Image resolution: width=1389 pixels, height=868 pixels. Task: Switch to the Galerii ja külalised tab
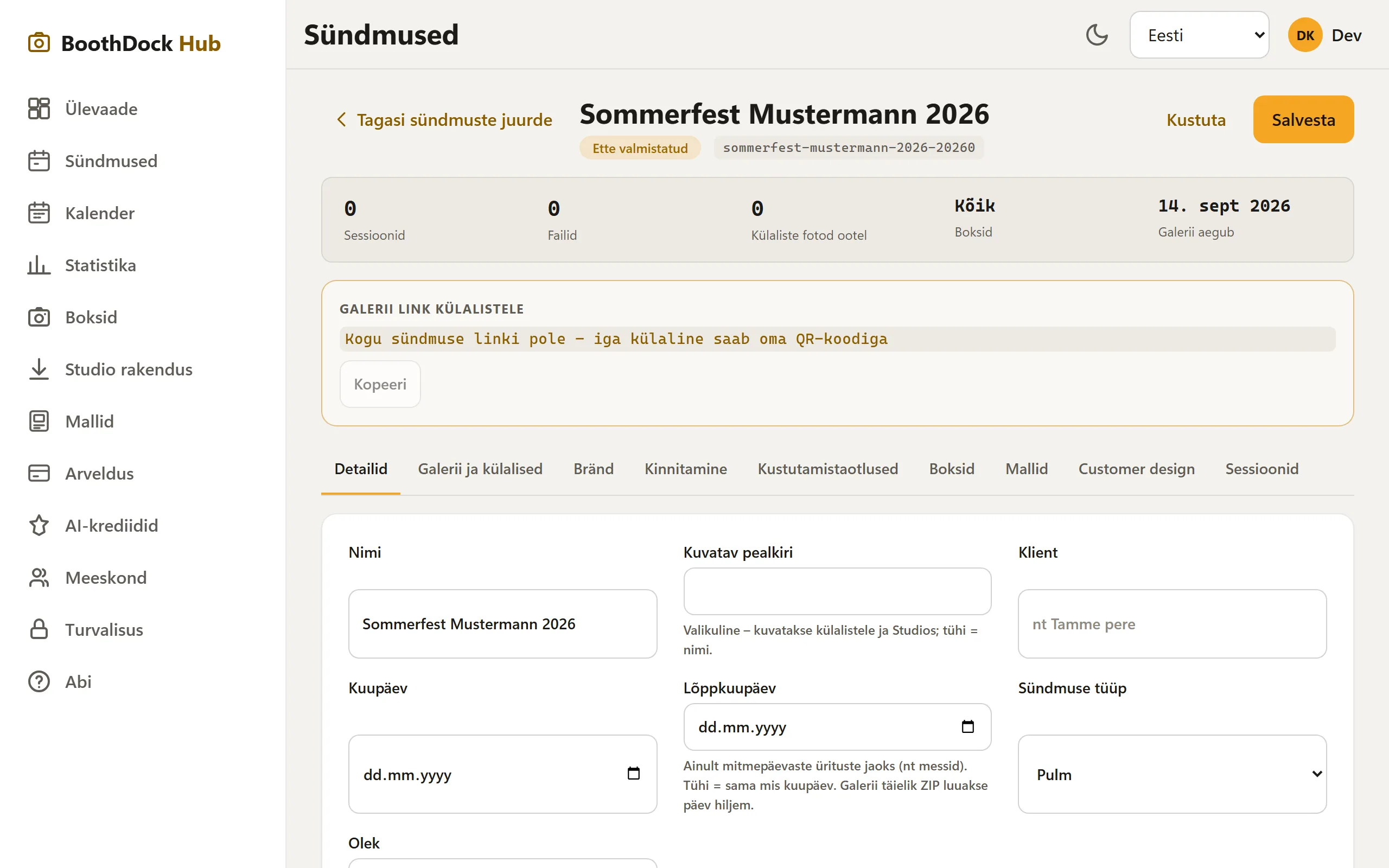480,469
